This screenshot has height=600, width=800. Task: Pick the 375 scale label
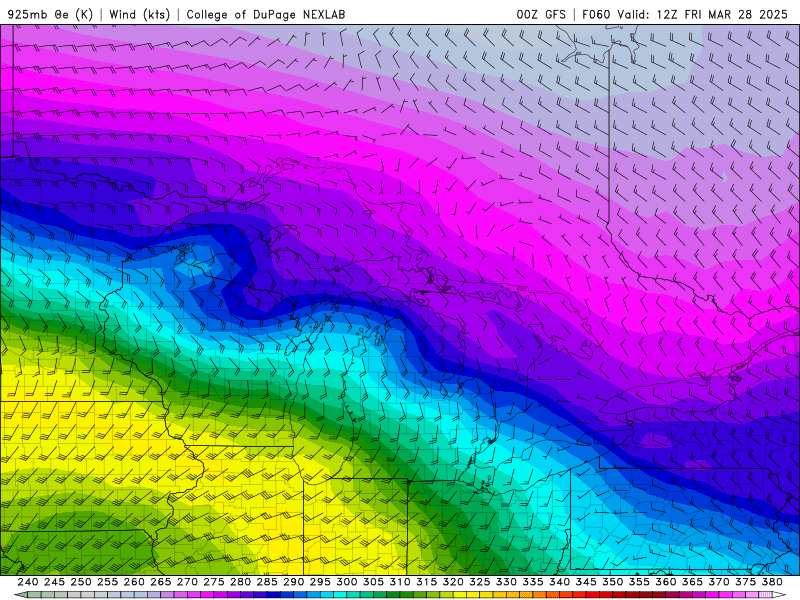745,582
